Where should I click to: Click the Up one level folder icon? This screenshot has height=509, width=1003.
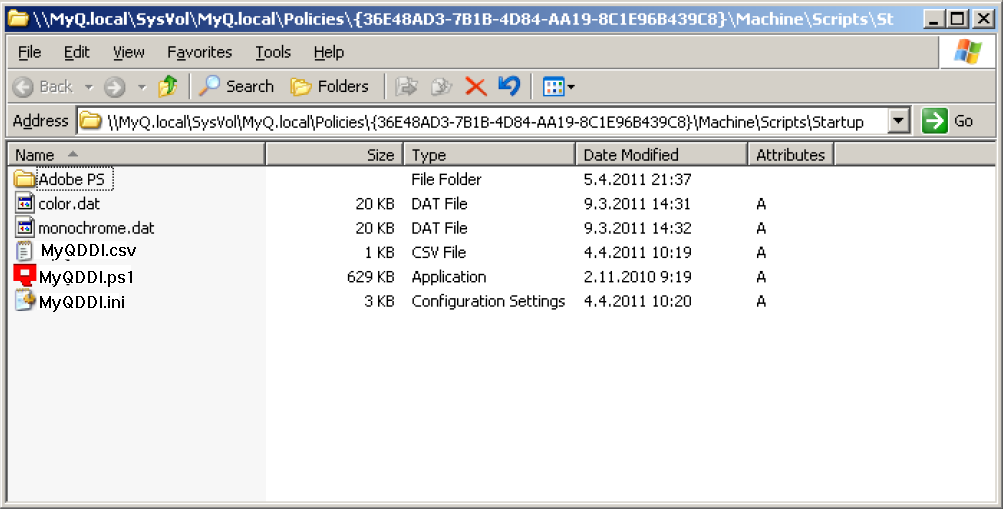(168, 87)
